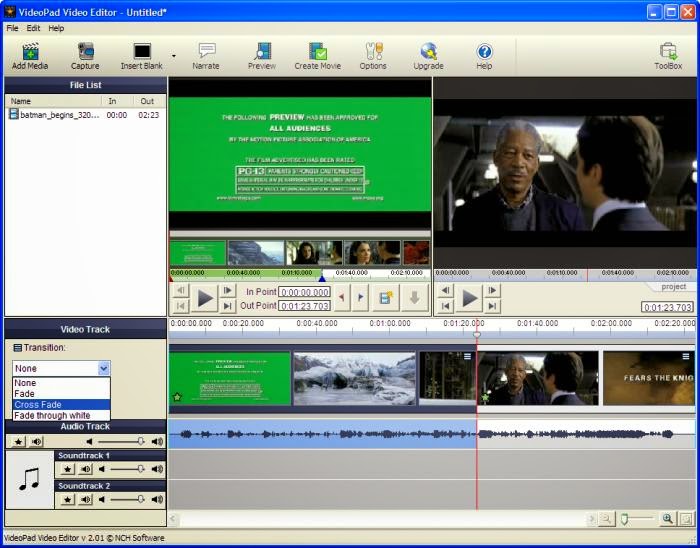This screenshot has width=700, height=548.
Task: Click the Create Movie icon
Action: [317, 56]
